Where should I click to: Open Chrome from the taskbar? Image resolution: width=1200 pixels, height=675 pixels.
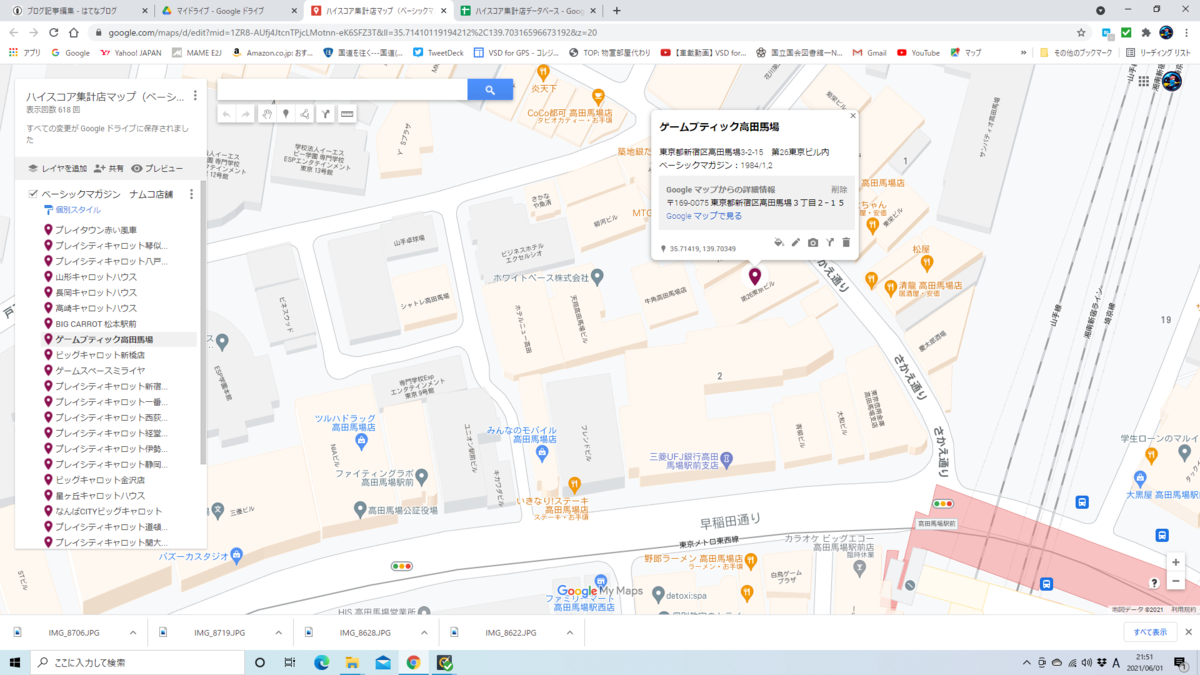tap(413, 662)
